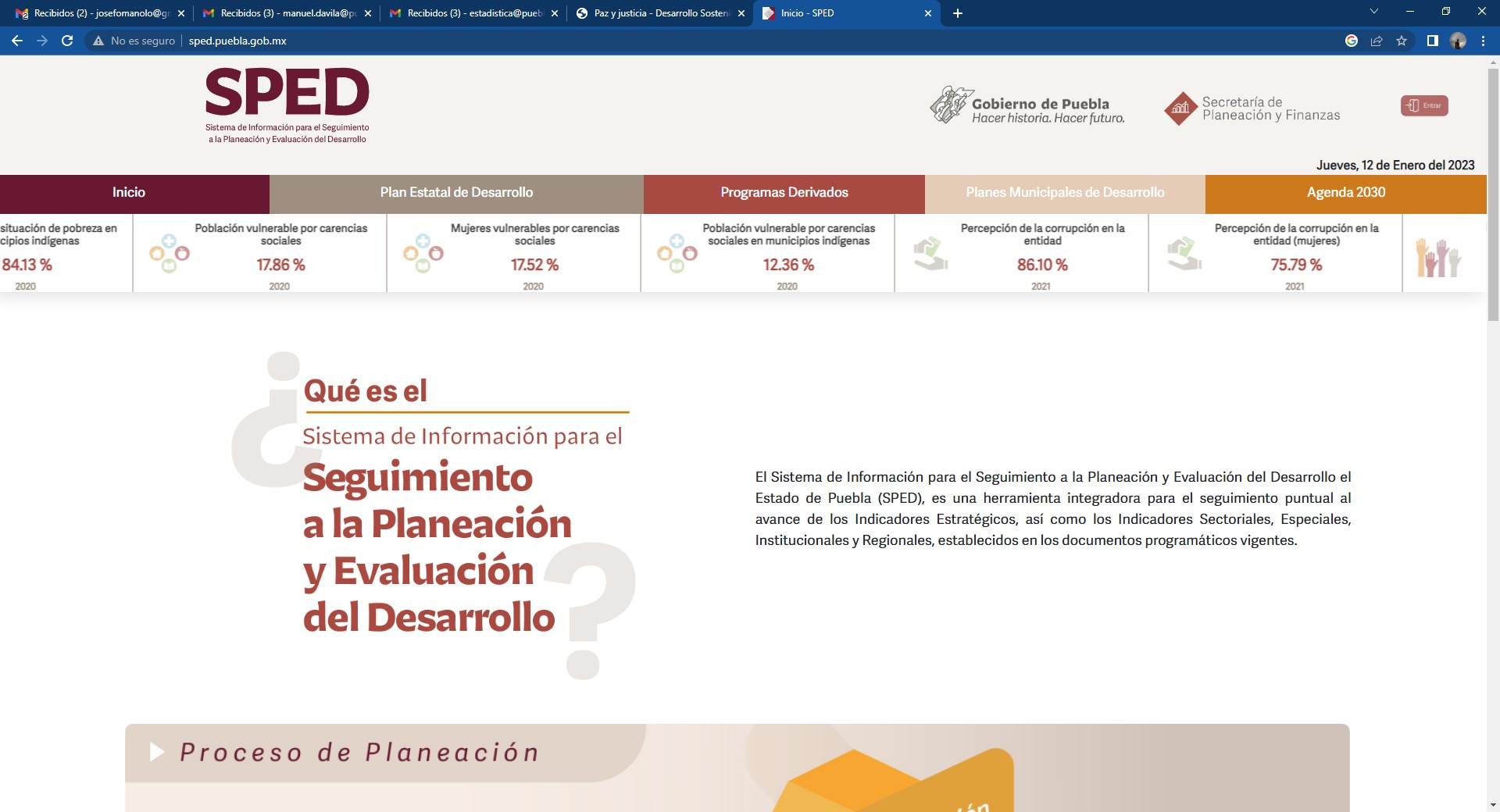Click icon beside 'Mujeres vulnerables por carencias sociales'
The width and height of the screenshot is (1500, 812).
point(423,254)
